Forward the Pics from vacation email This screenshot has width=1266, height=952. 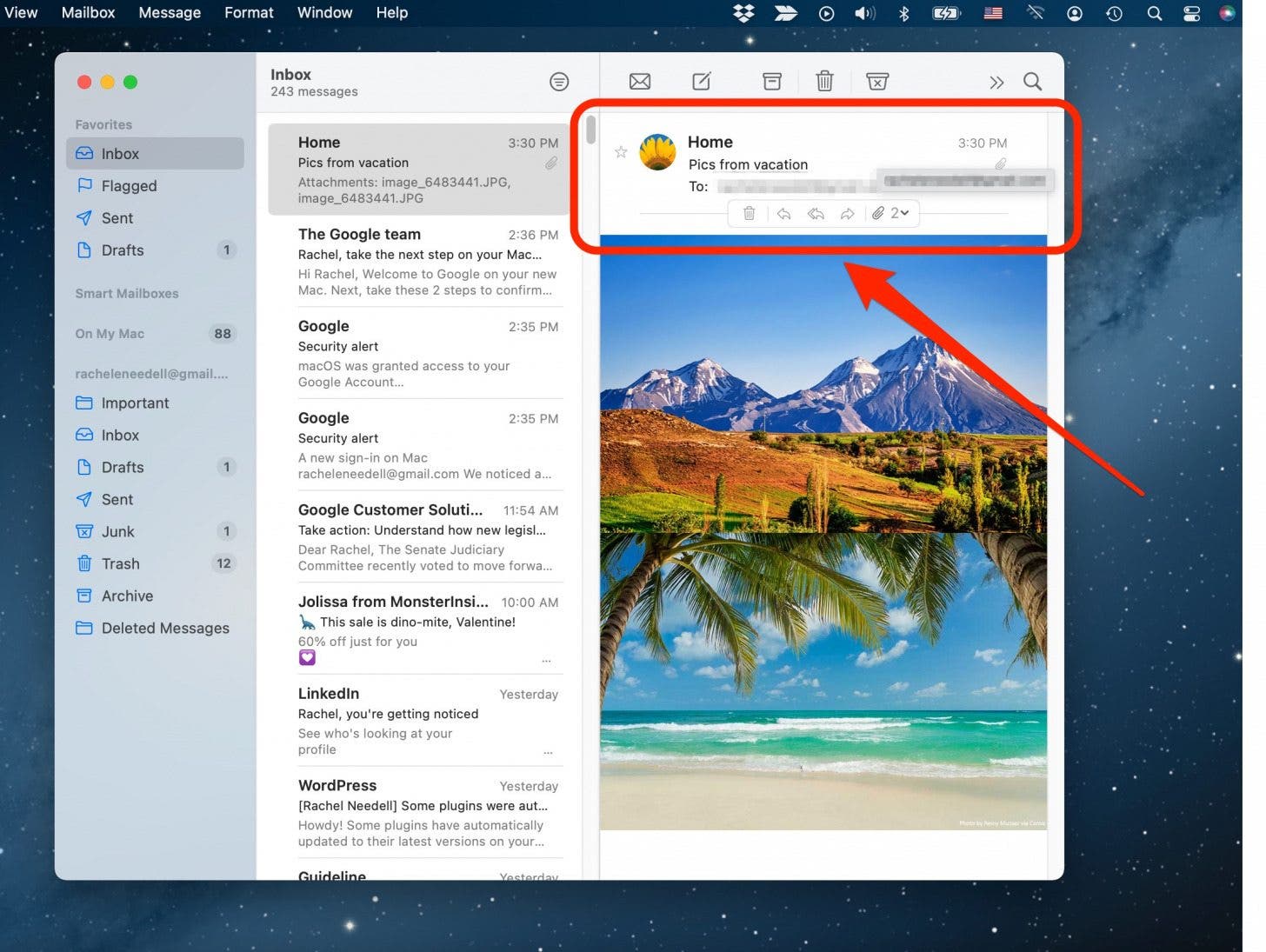[847, 214]
